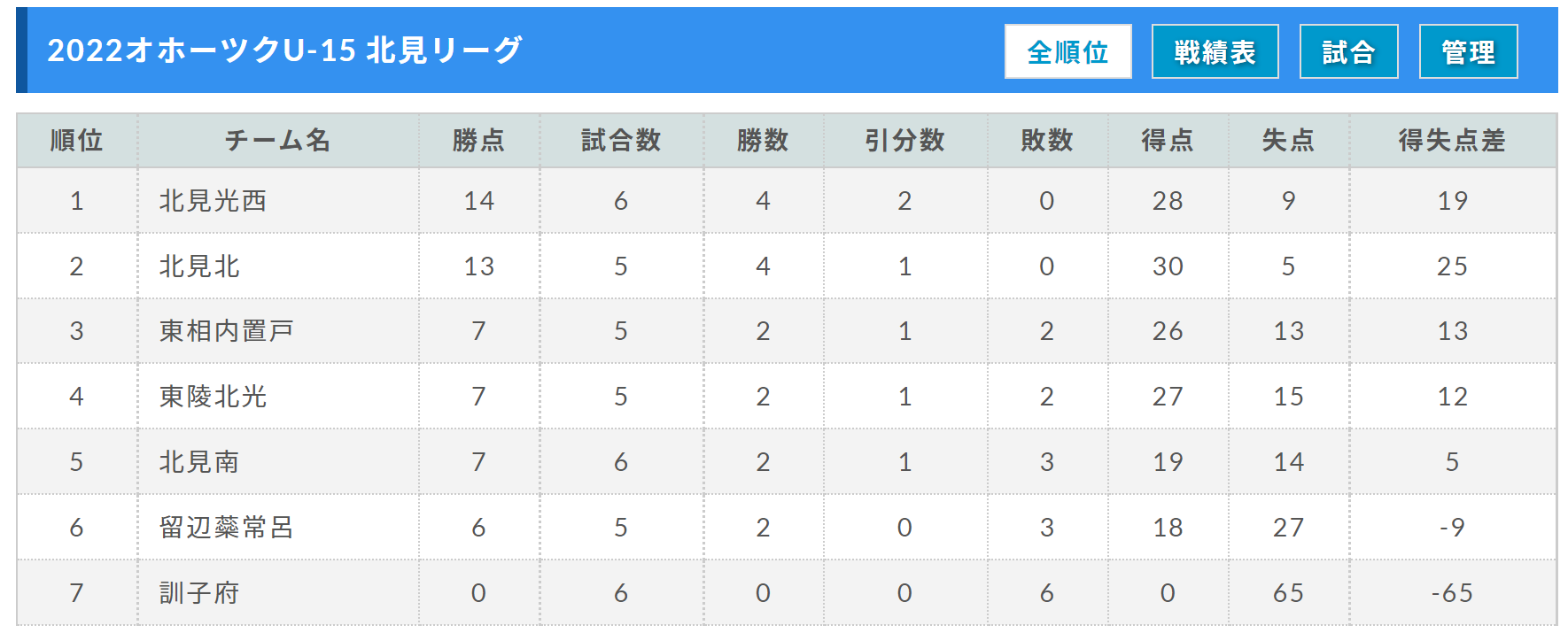Select team 訓子府
Viewport: 1568px width, 633px height.
coord(199,593)
